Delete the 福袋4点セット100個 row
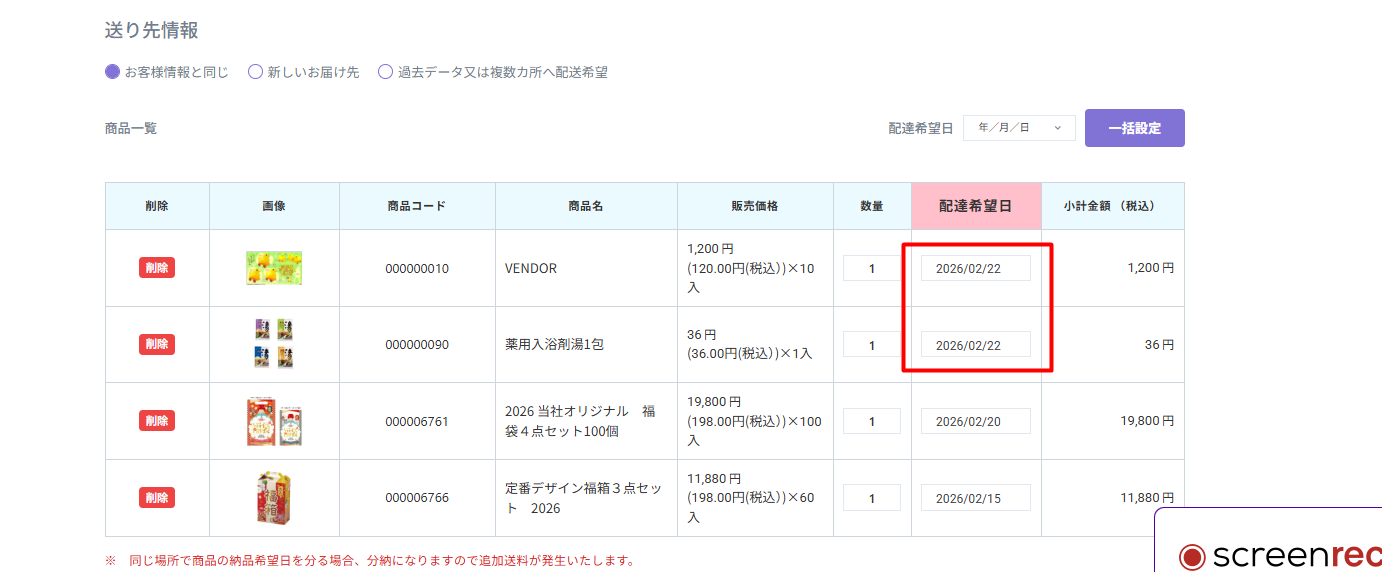Image resolution: width=1382 pixels, height=572 pixels. coord(157,421)
